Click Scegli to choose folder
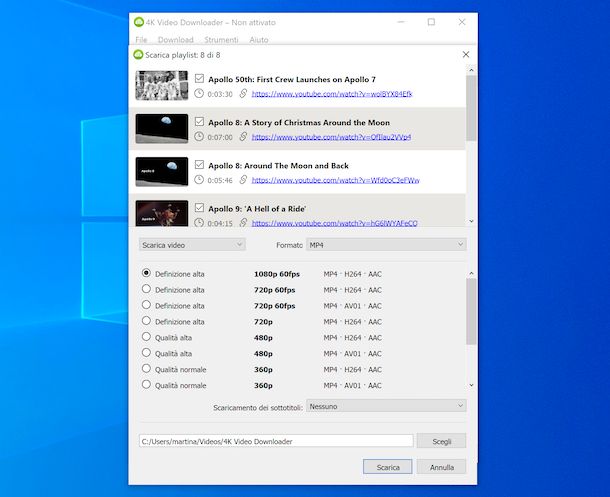The image size is (610, 497). [442, 441]
